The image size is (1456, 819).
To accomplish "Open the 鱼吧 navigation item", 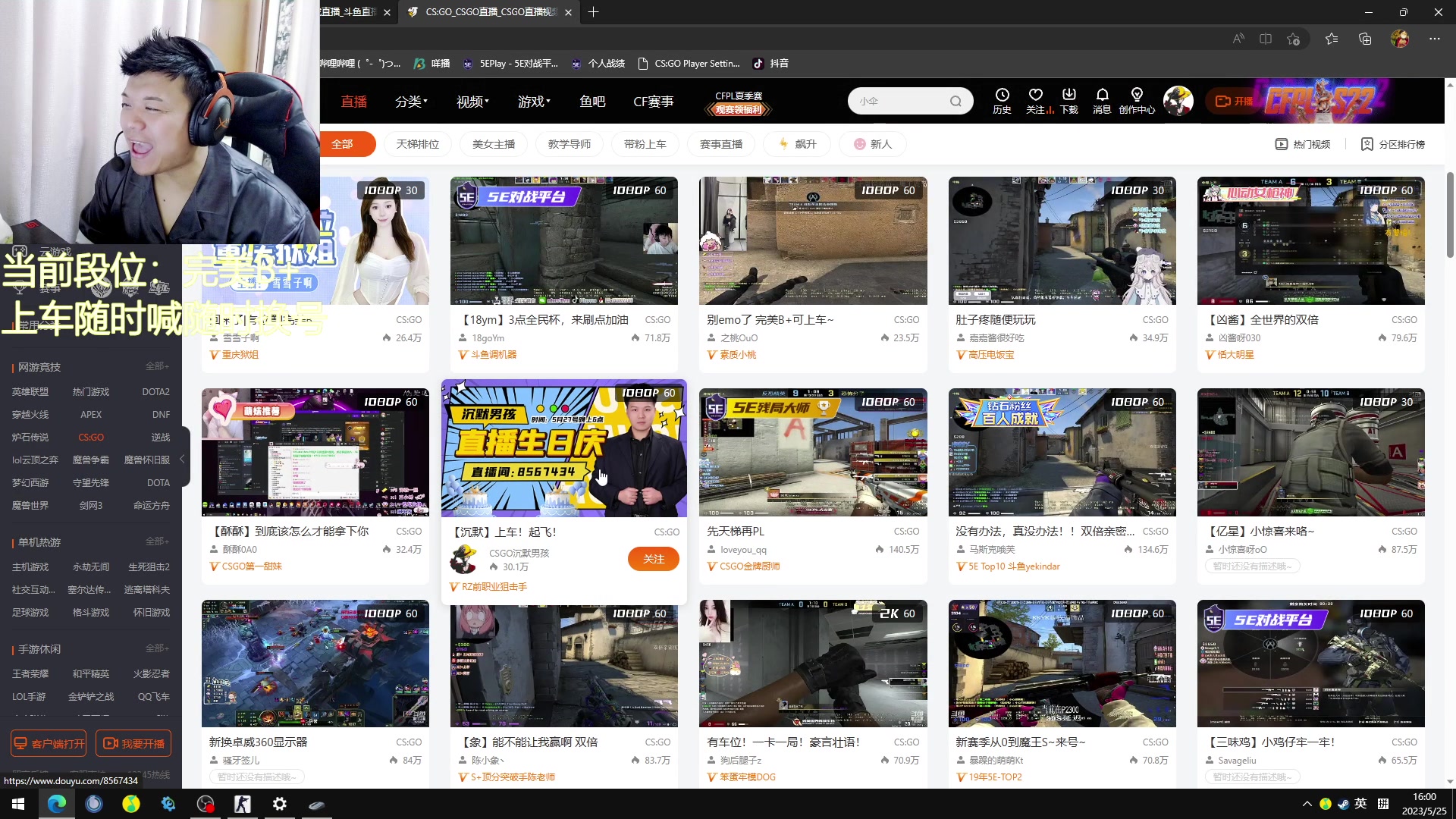I will [x=592, y=101].
